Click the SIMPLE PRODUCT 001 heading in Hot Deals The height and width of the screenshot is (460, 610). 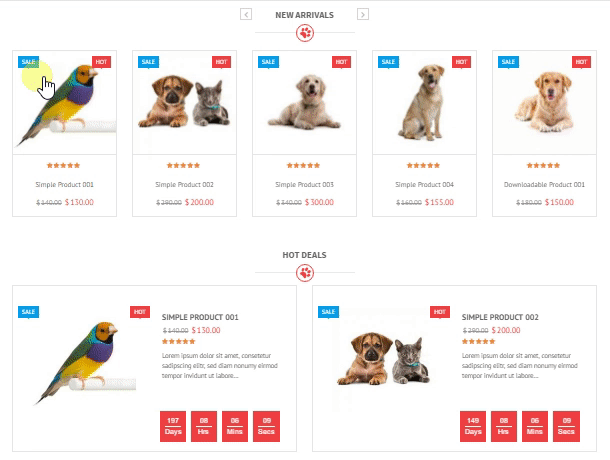pyautogui.click(x=200, y=317)
